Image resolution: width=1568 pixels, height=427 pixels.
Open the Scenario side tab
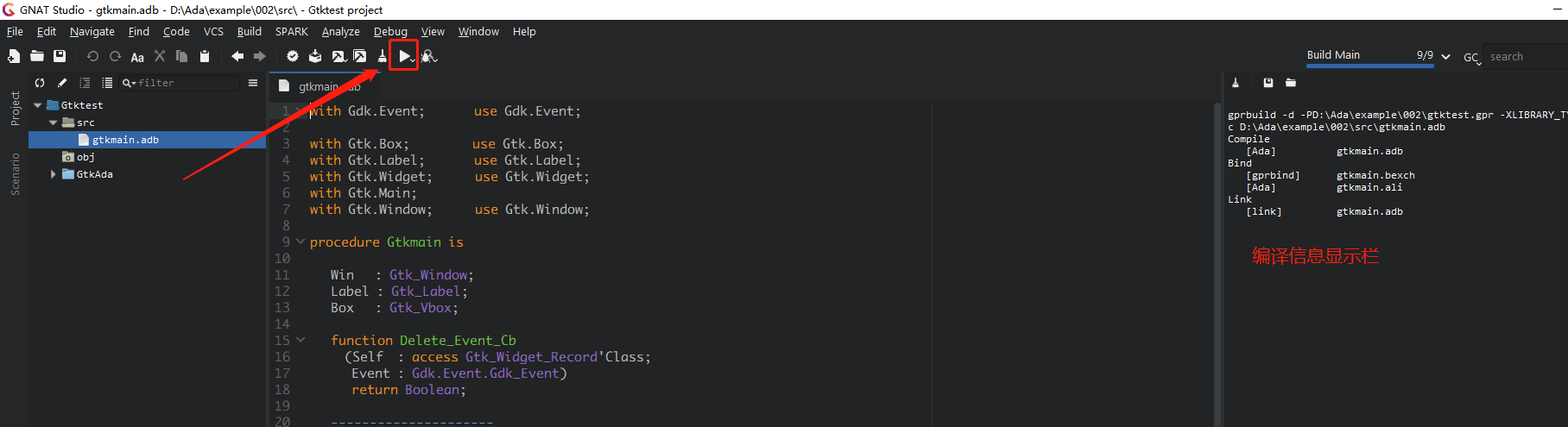(x=15, y=174)
